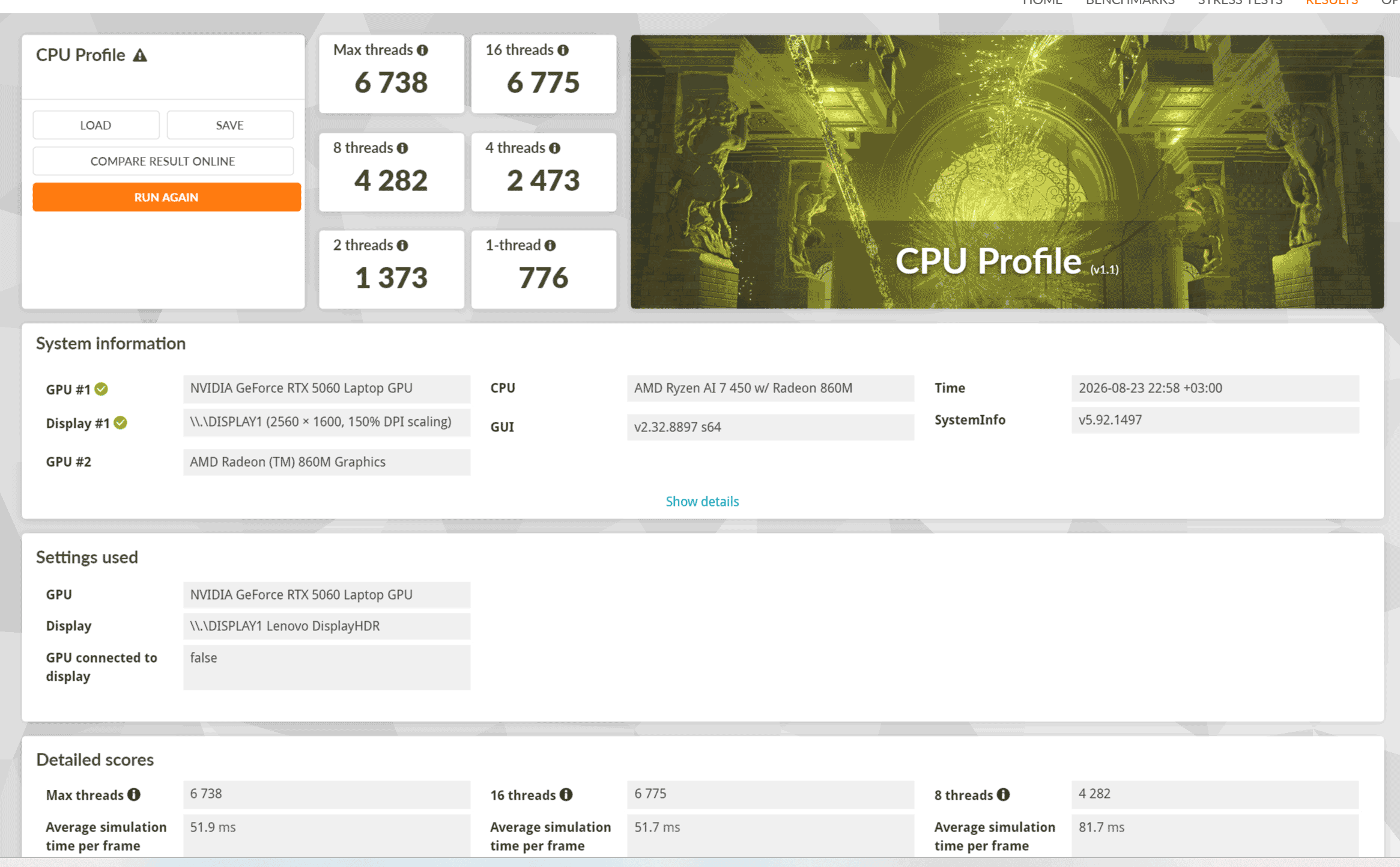The height and width of the screenshot is (867, 1400).
Task: Click the Detailed scores heading
Action: click(95, 759)
